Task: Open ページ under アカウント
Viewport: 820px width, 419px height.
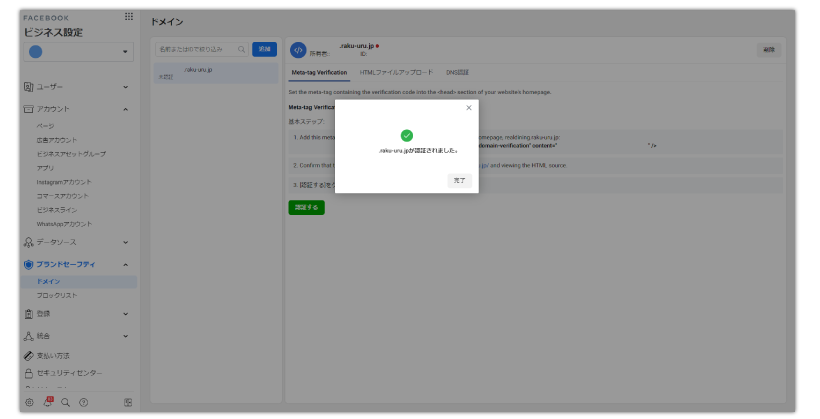Action: tap(45, 126)
